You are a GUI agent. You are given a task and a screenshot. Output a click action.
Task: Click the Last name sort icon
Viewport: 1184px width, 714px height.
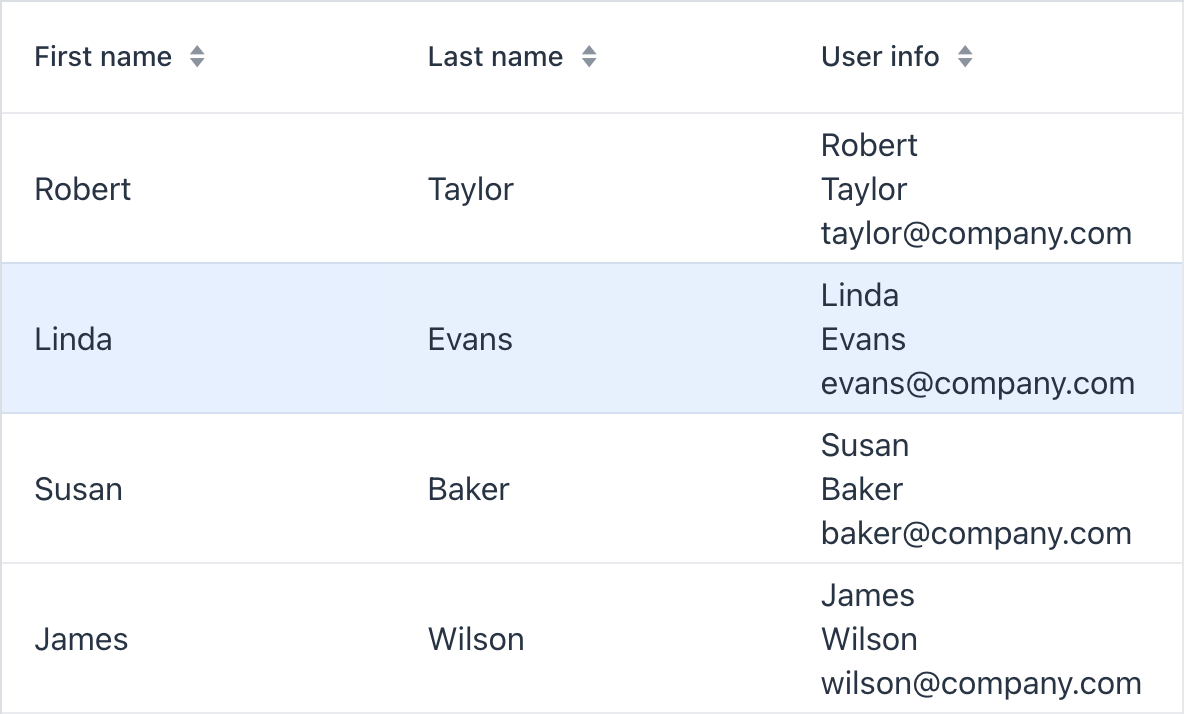[x=589, y=57]
